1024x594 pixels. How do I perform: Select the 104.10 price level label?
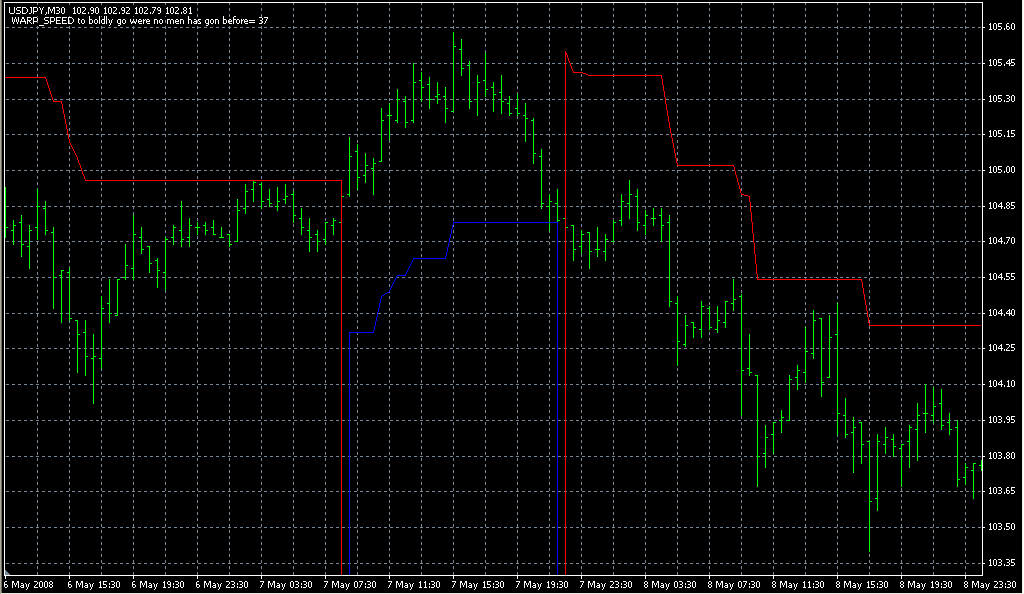tap(1002, 384)
